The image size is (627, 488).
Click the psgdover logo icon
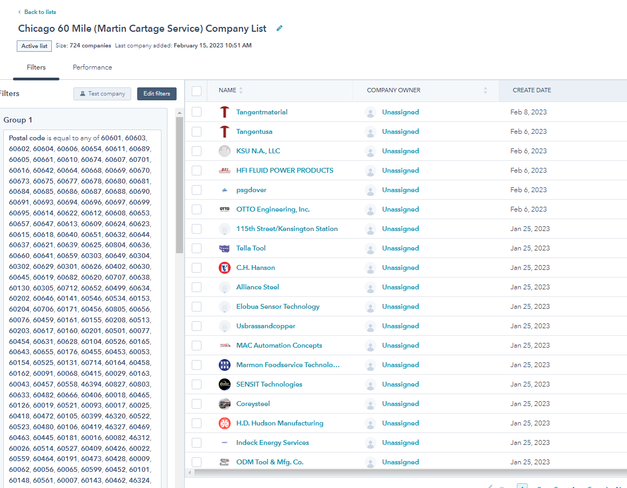[225, 190]
